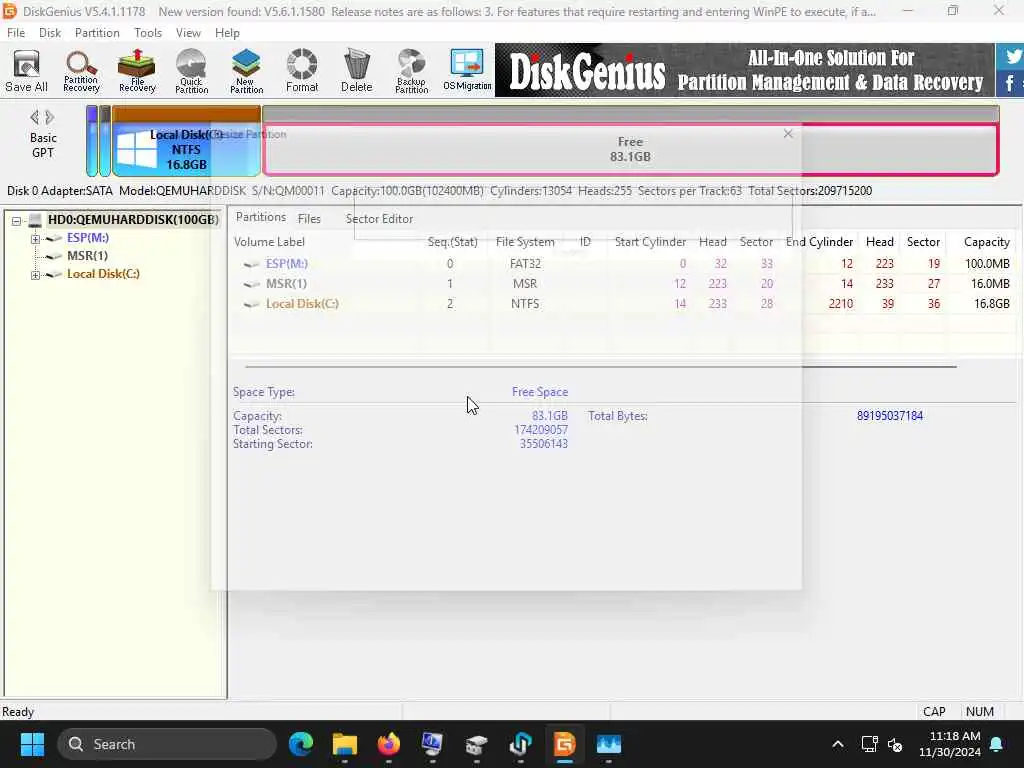Open the Help menu
The image size is (1024, 768).
pos(227,33)
